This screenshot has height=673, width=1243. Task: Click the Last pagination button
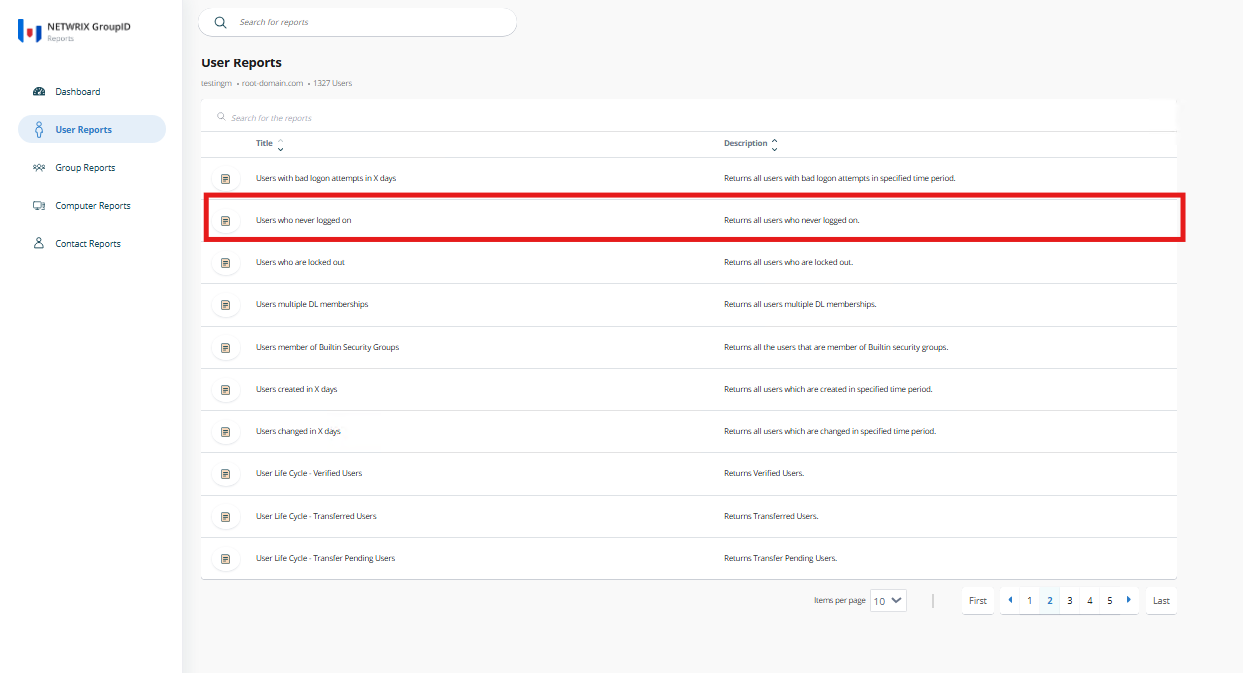1160,600
